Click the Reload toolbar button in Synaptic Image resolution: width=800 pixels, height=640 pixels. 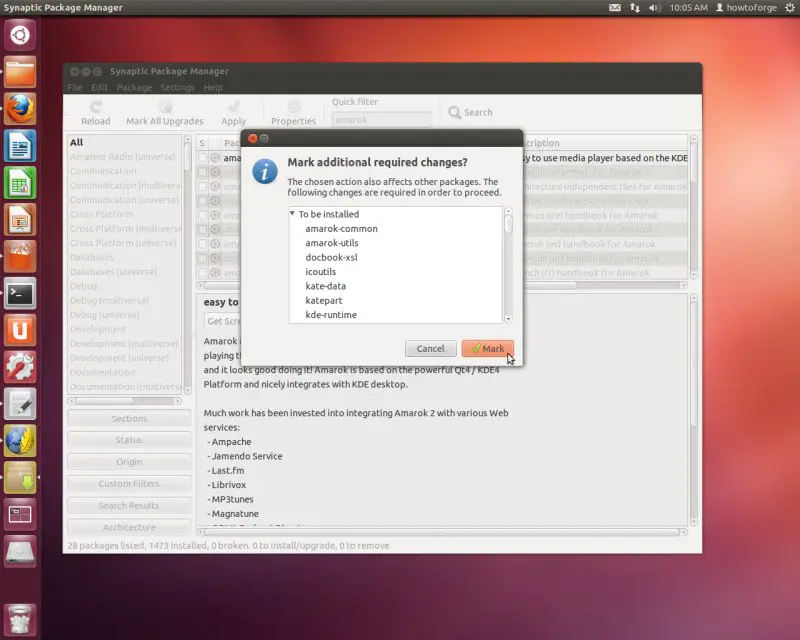(95, 113)
